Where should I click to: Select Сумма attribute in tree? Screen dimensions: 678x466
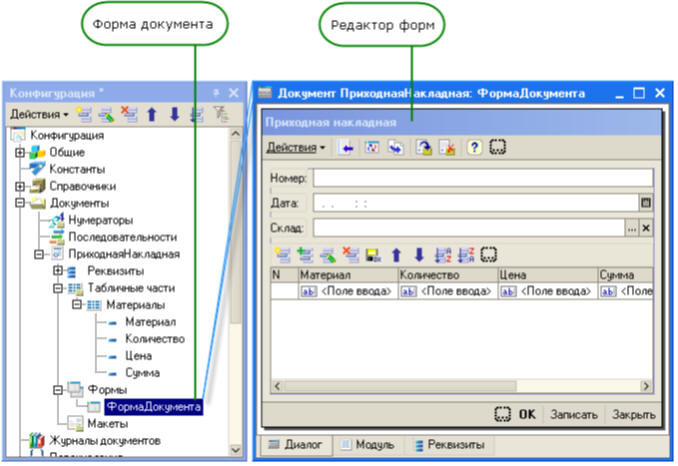tap(142, 373)
